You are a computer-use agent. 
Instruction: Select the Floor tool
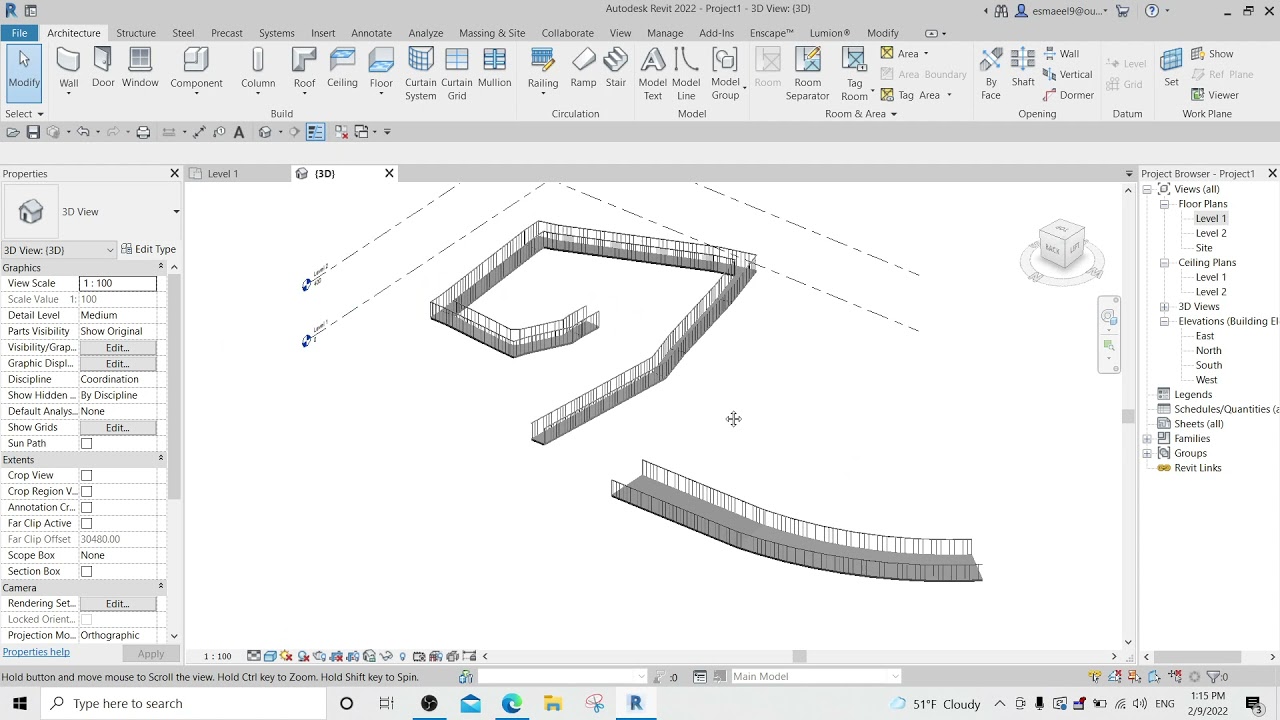click(x=381, y=69)
